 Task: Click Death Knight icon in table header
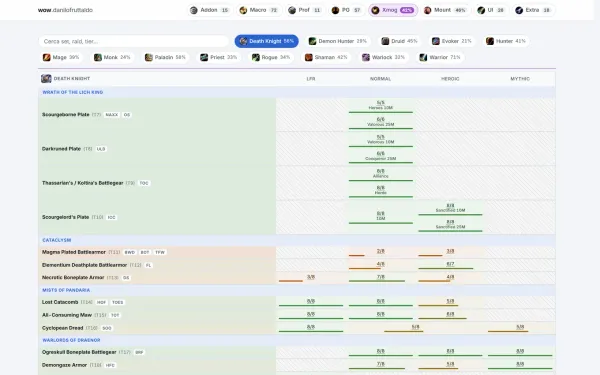point(46,78)
